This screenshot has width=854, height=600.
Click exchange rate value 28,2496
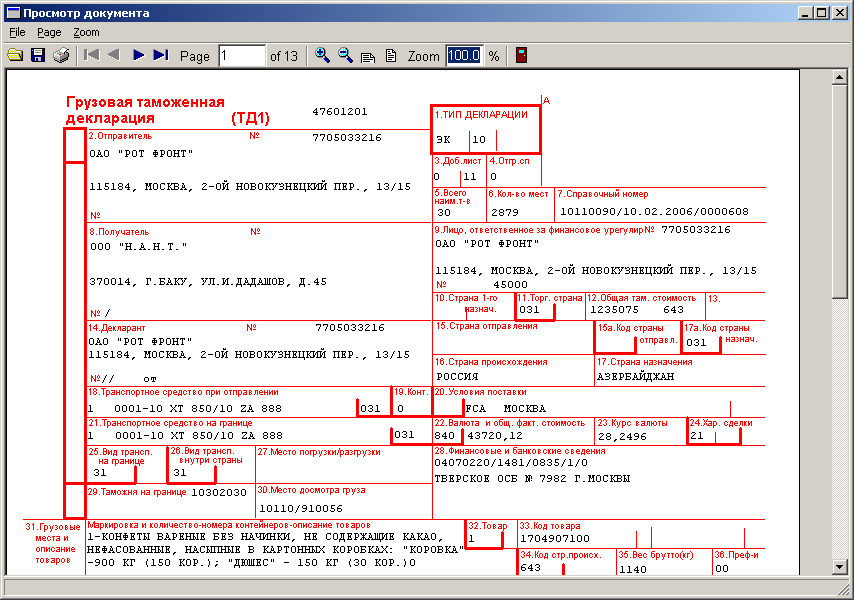coord(622,437)
